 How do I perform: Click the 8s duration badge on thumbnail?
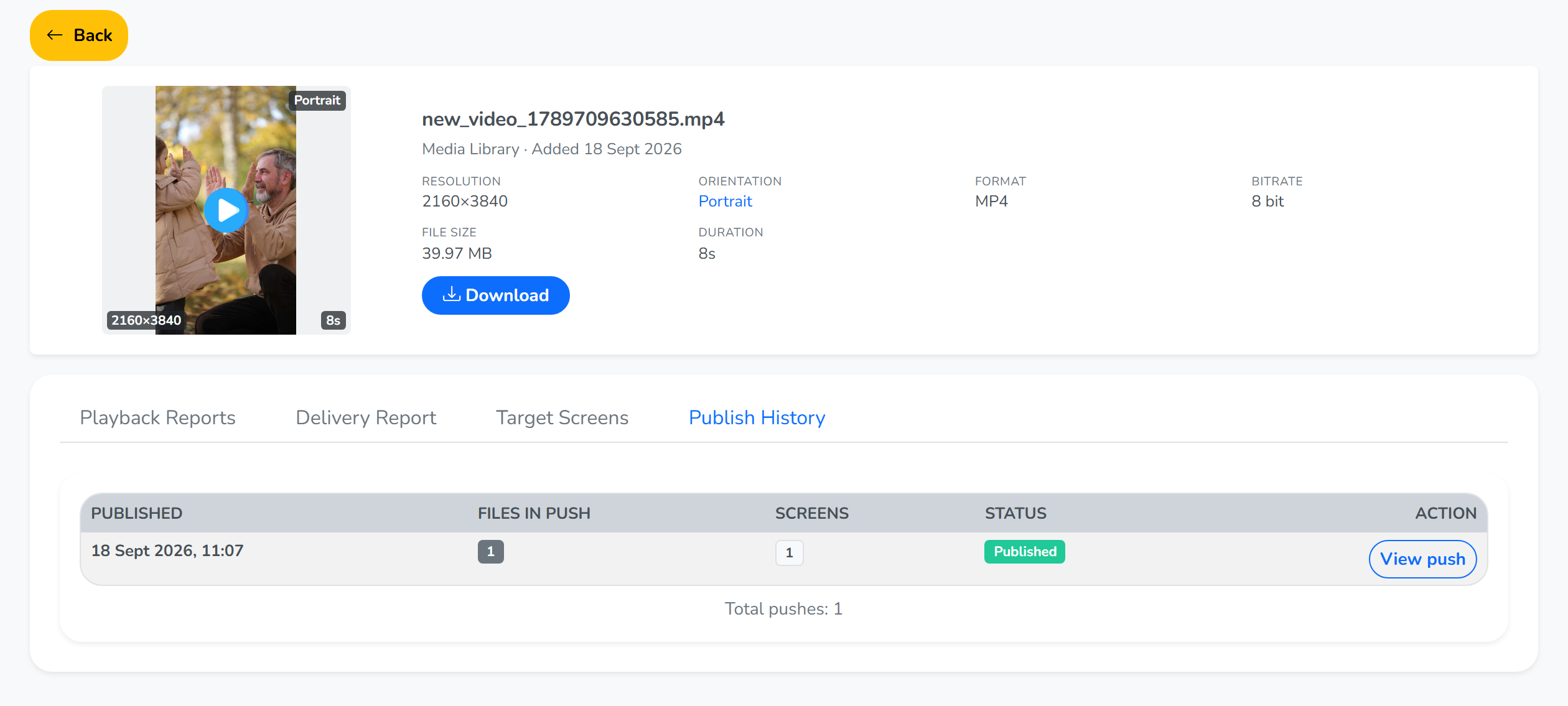click(334, 320)
